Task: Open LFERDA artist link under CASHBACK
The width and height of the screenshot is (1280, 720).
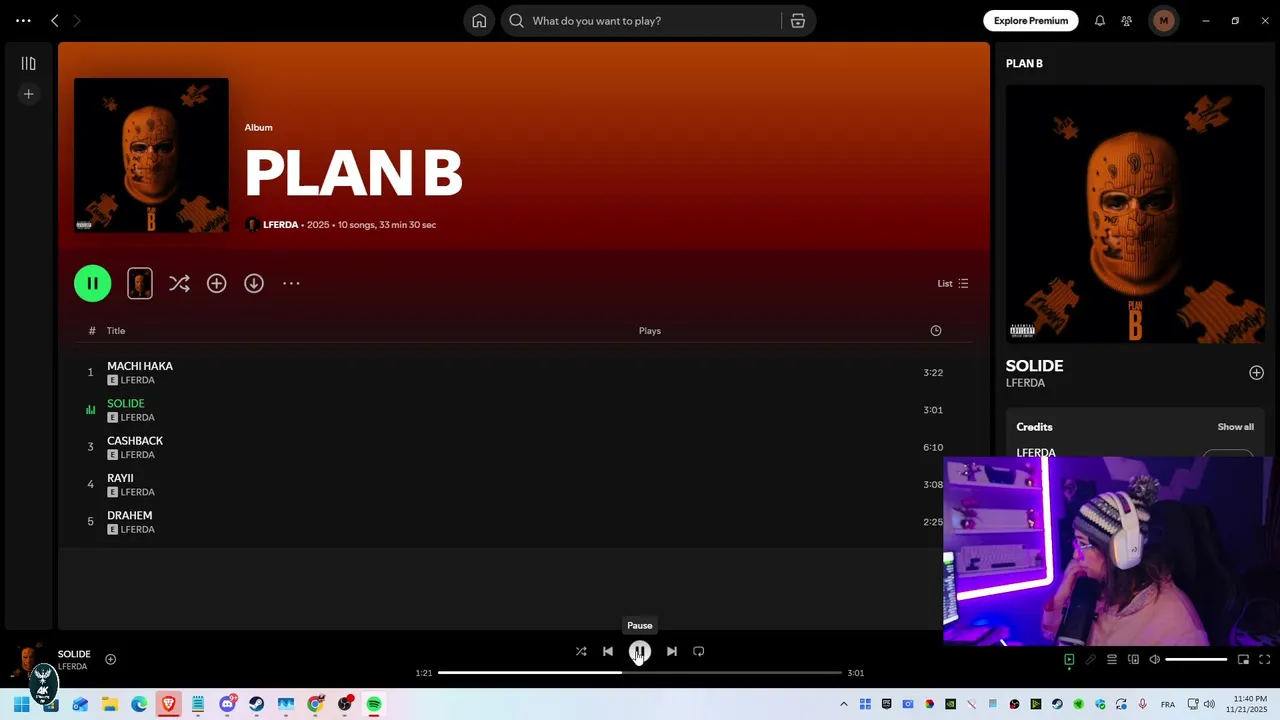Action: 137,455
